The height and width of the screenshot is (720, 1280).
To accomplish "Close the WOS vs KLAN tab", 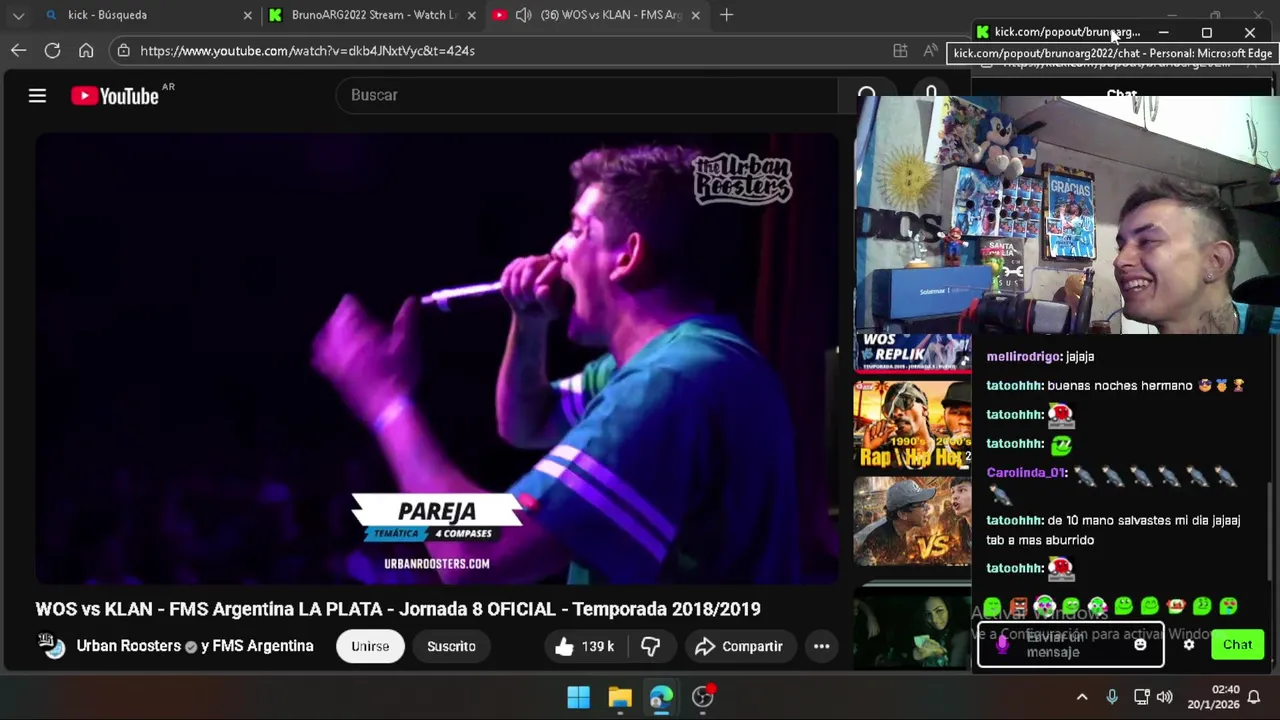I will pos(695,15).
